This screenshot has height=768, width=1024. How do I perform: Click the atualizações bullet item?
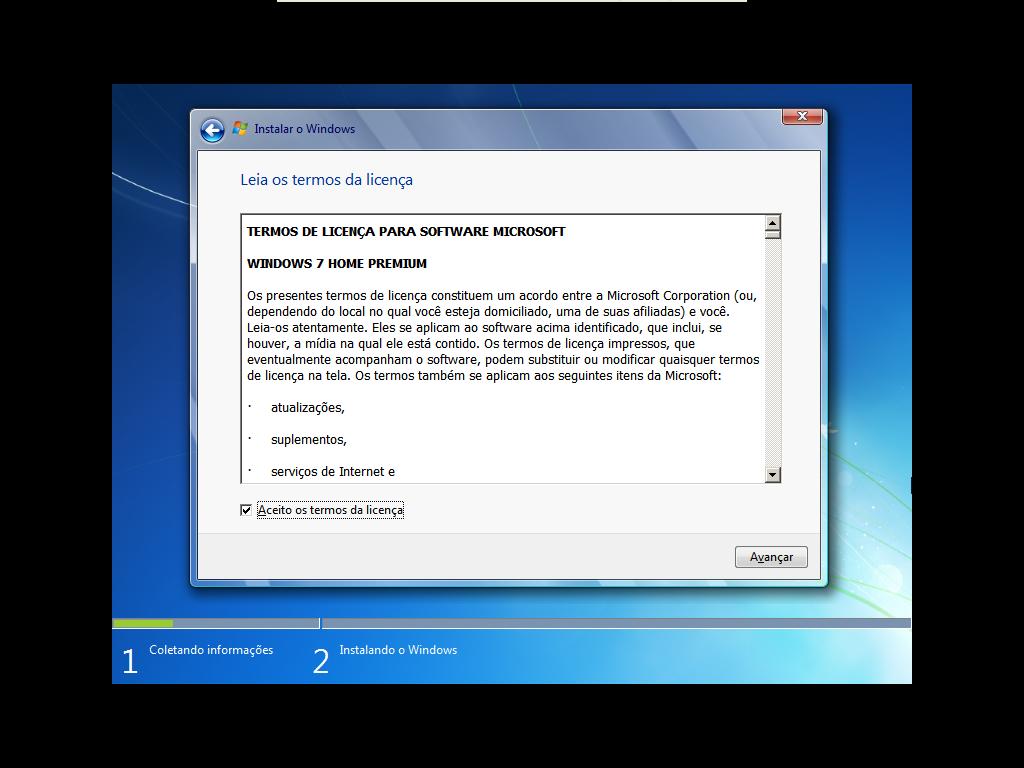point(308,408)
